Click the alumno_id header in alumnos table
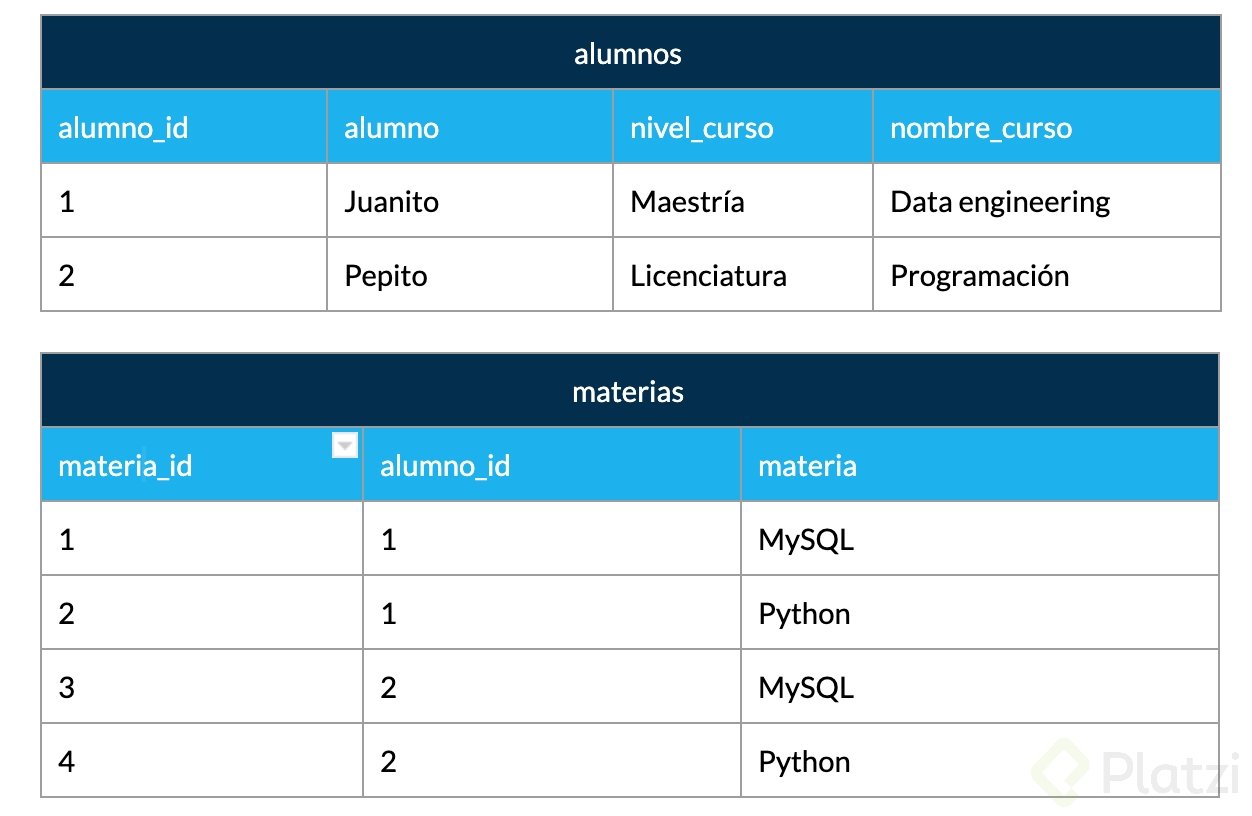Image resolution: width=1252 pixels, height=816 pixels. pos(123,128)
